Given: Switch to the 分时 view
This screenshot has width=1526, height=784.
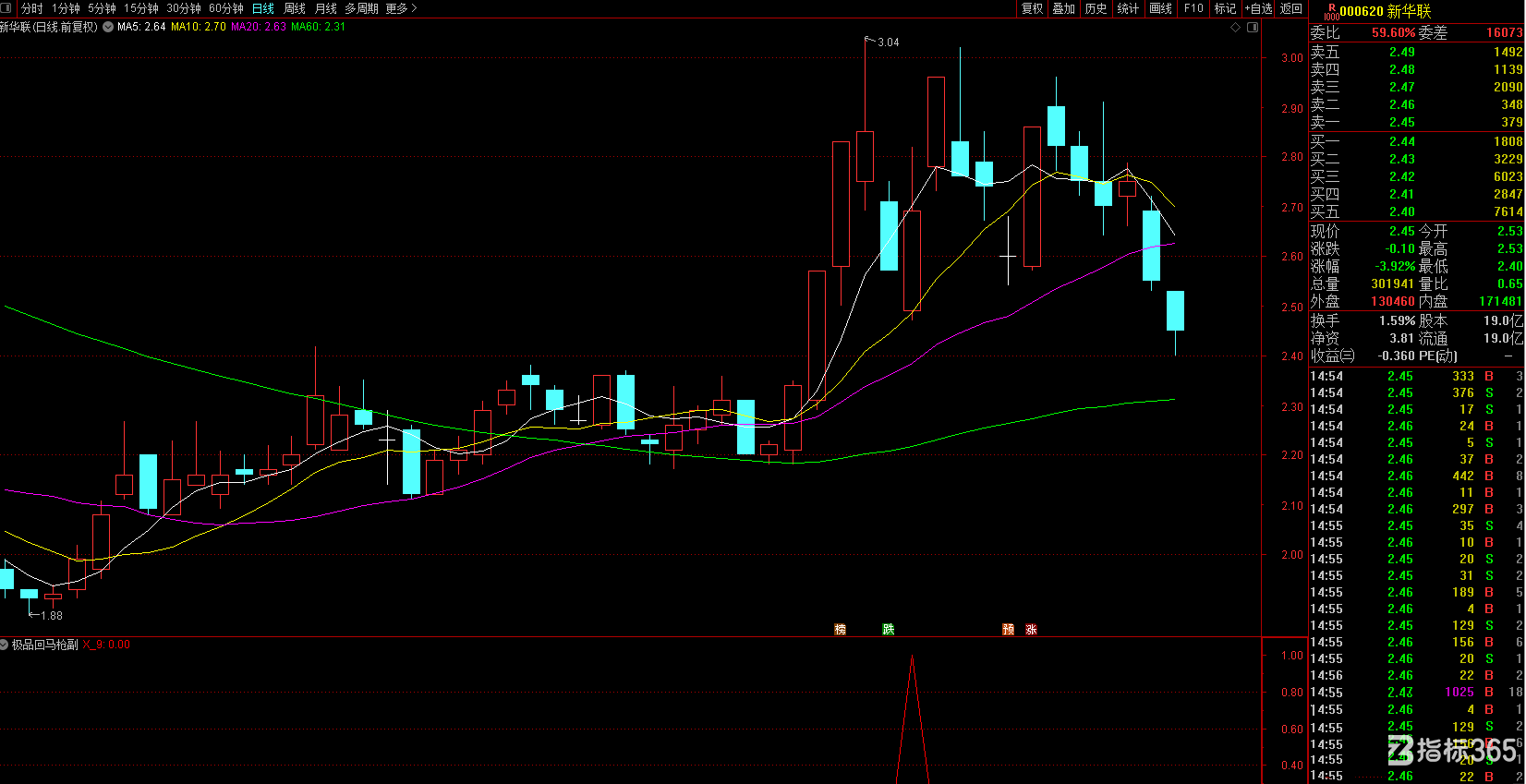Looking at the screenshot, I should 31,8.
